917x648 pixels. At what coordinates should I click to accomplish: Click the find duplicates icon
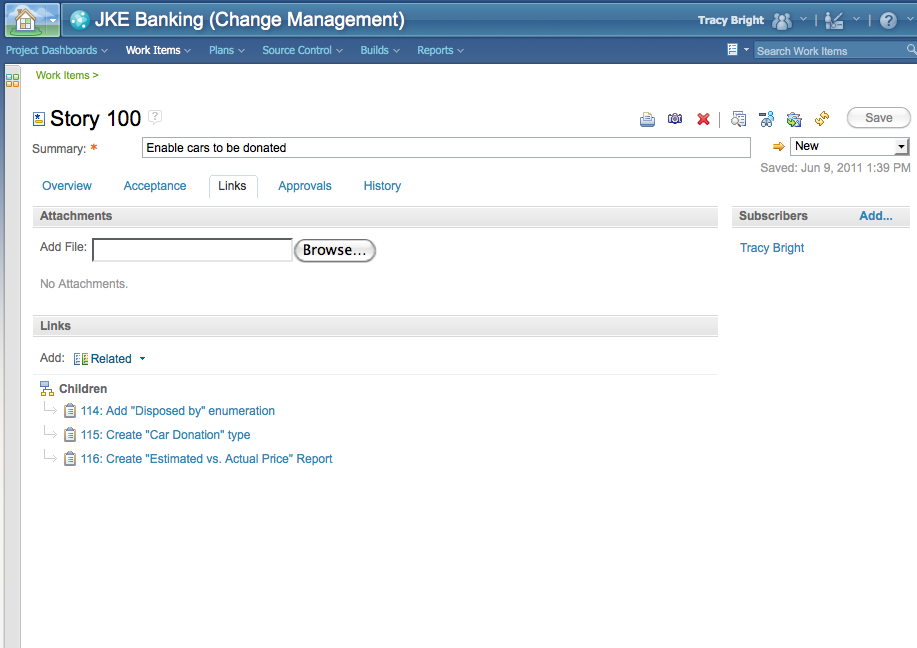[739, 119]
